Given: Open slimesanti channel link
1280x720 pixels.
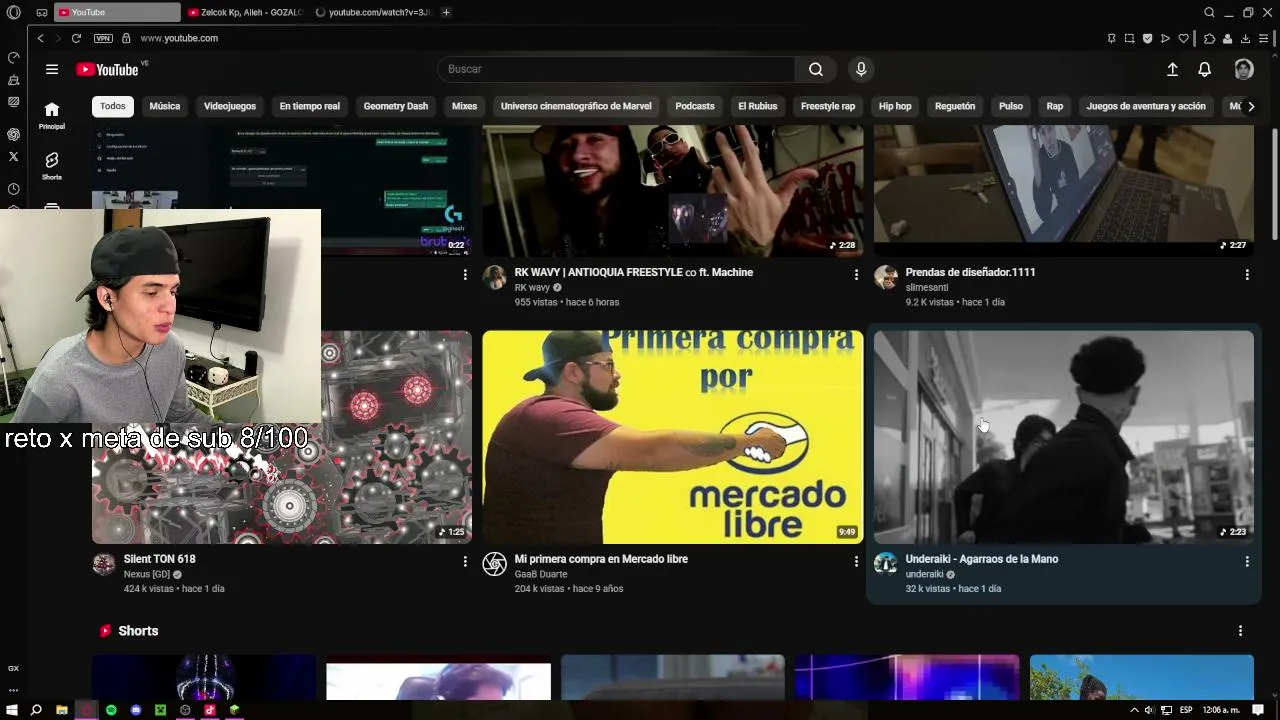Looking at the screenshot, I should [927, 288].
